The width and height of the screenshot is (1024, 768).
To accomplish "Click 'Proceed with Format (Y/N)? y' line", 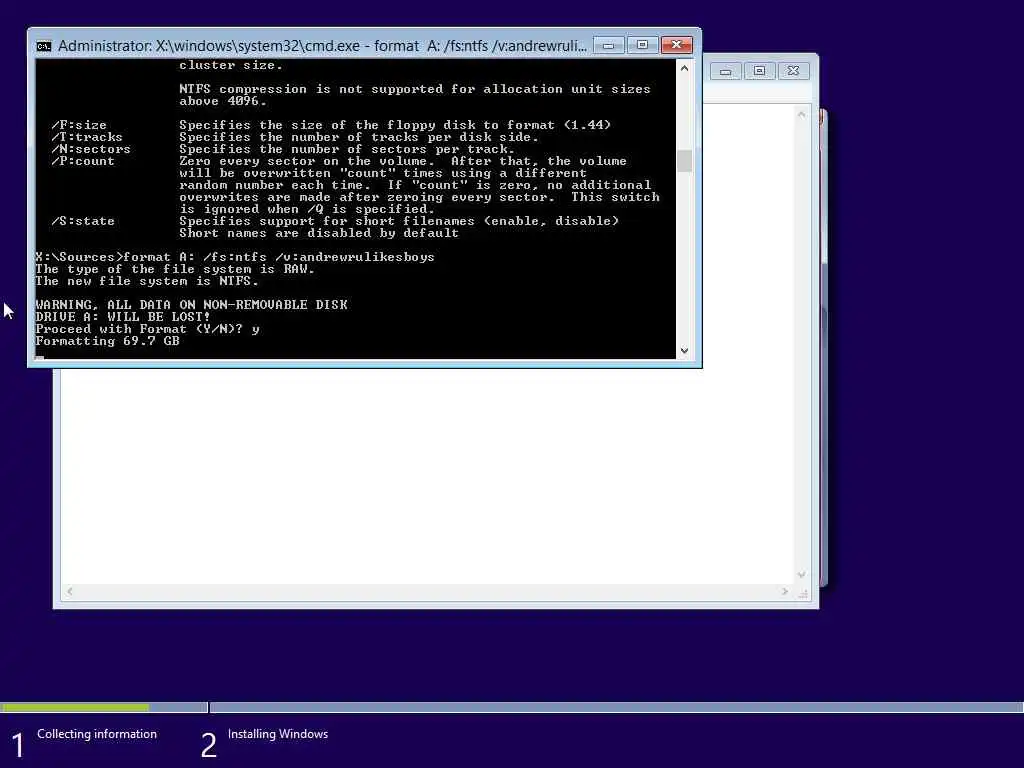I will click(147, 329).
